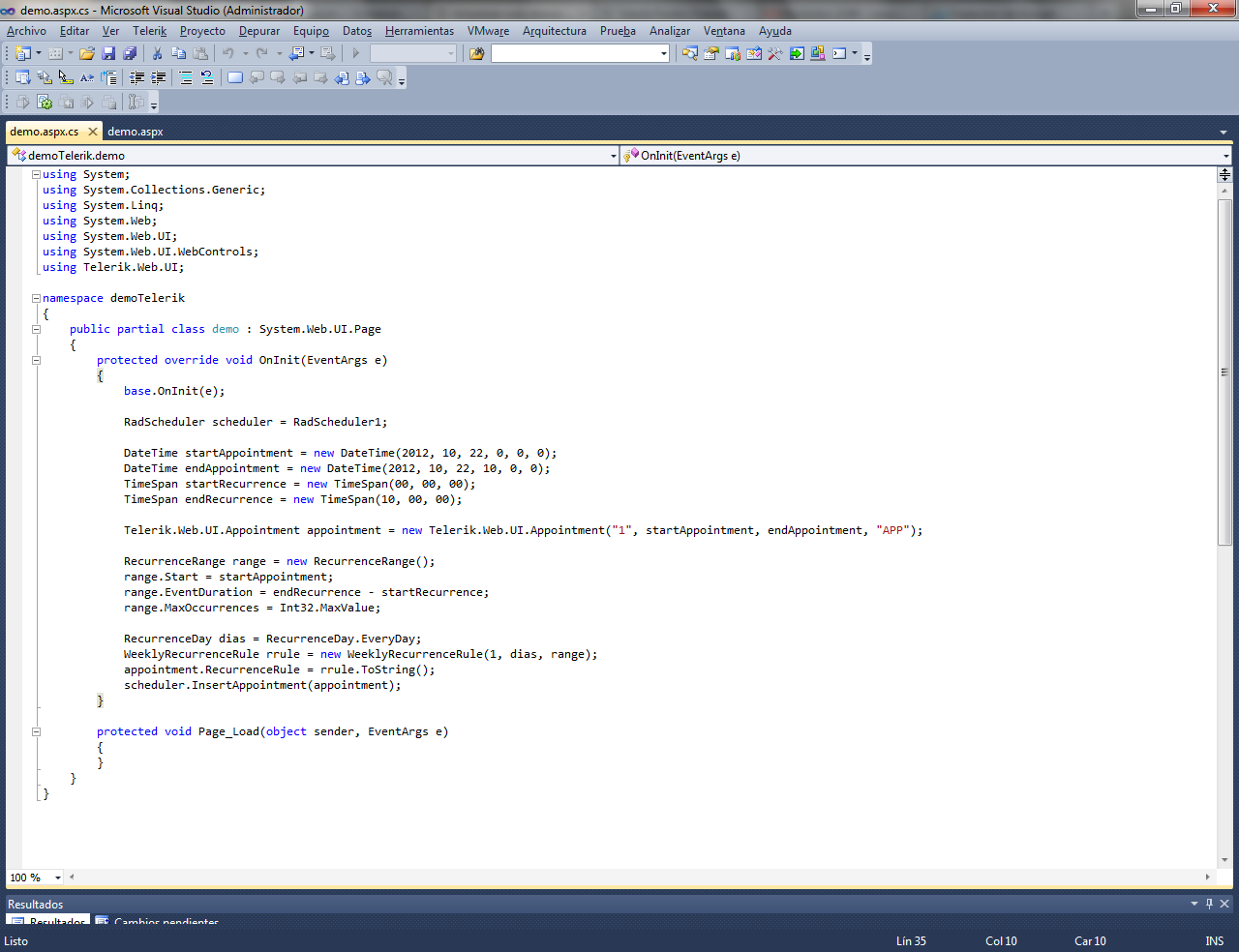
Task: Open the Depurar menu
Action: click(259, 31)
